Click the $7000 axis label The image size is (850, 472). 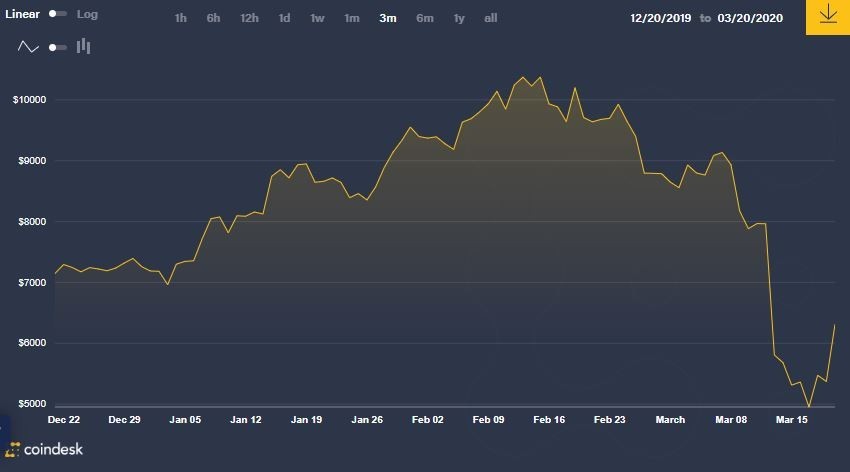click(32, 282)
